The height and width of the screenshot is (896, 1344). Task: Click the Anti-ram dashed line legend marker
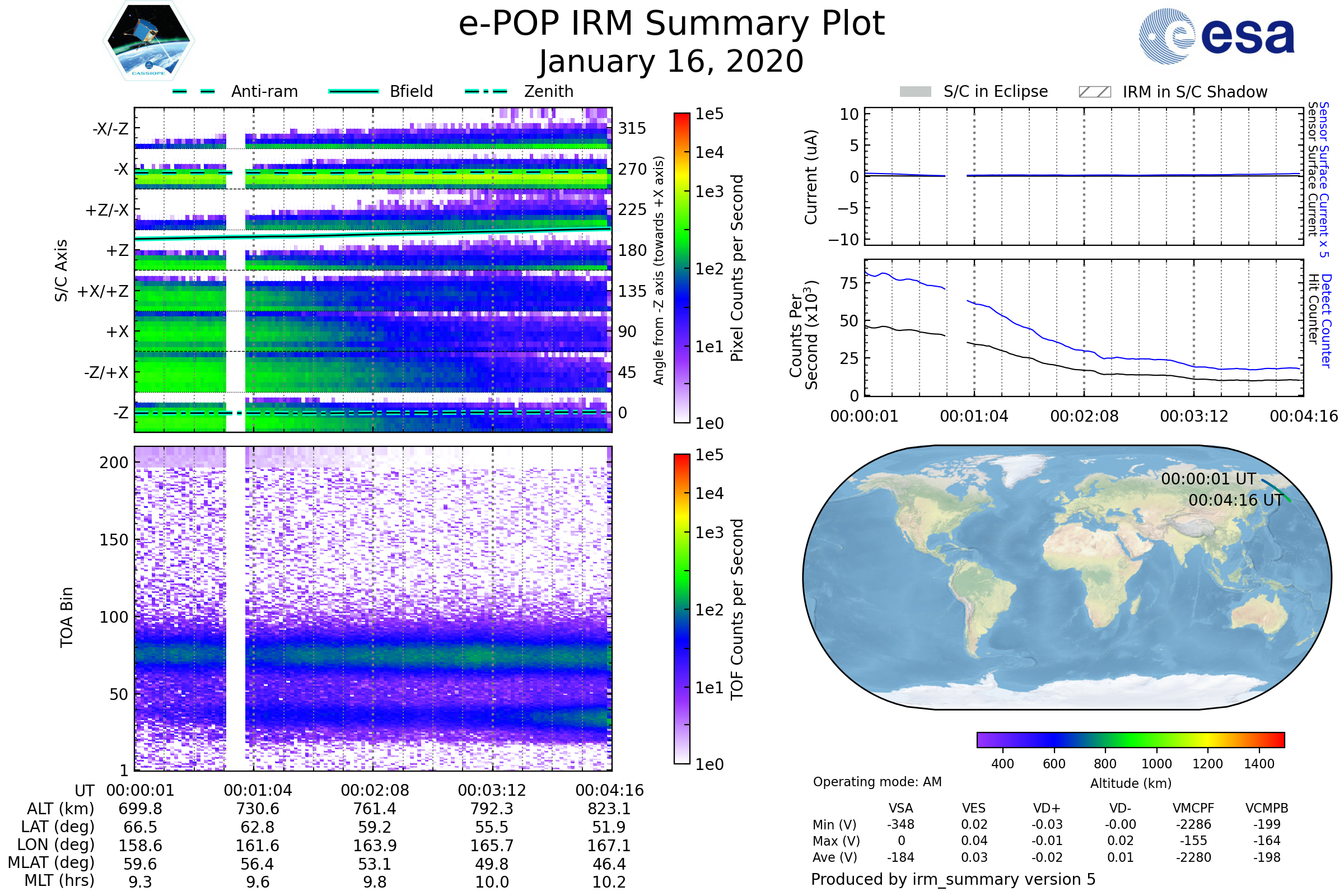tap(194, 91)
